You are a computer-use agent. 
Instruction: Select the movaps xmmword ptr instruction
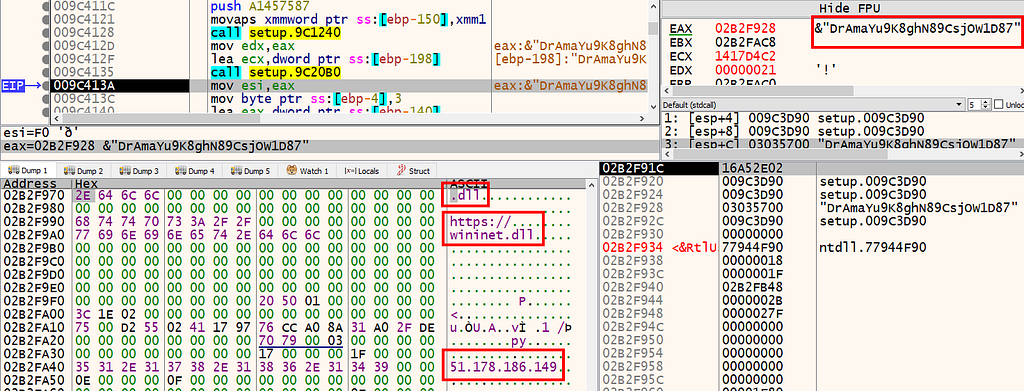(348, 19)
